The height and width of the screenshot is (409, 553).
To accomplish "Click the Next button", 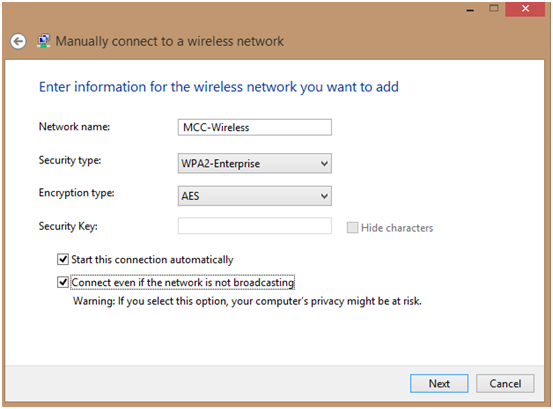I will [439, 383].
